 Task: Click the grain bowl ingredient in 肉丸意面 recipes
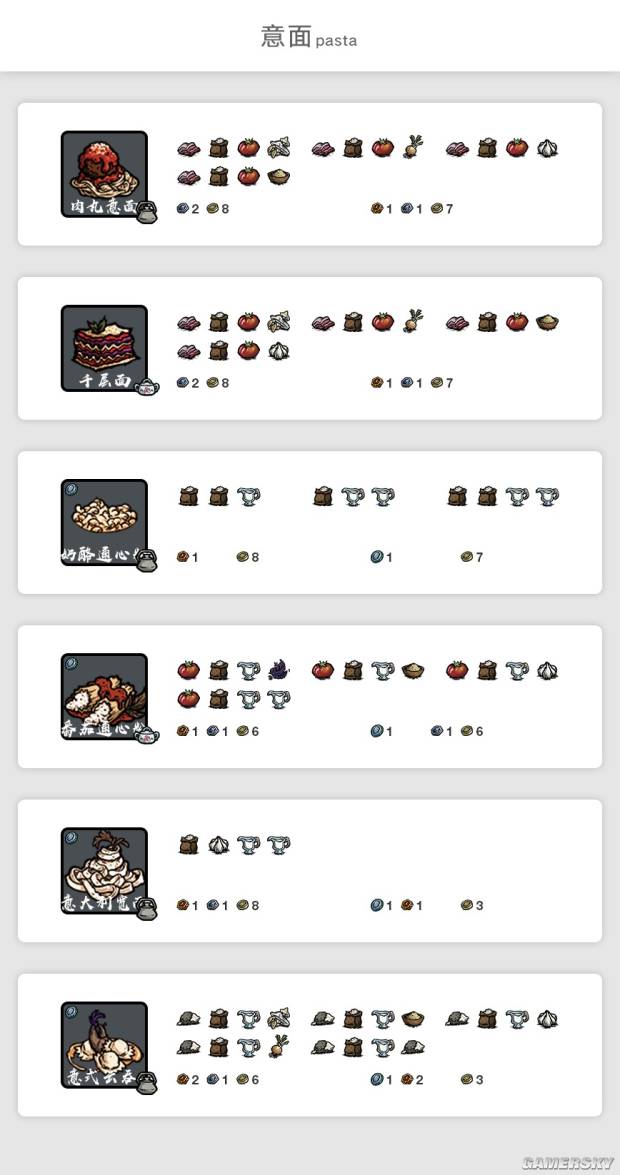[278, 177]
